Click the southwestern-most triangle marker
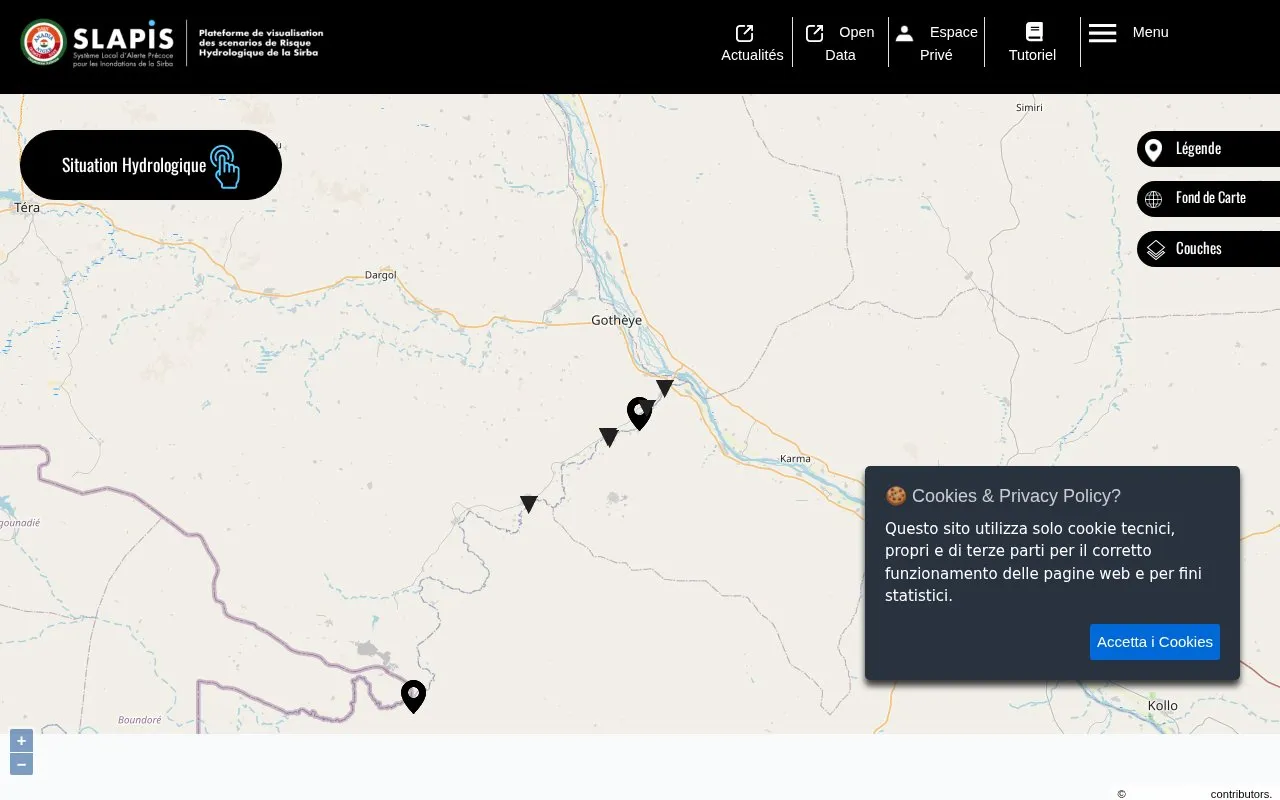The height and width of the screenshot is (800, 1280). click(529, 504)
